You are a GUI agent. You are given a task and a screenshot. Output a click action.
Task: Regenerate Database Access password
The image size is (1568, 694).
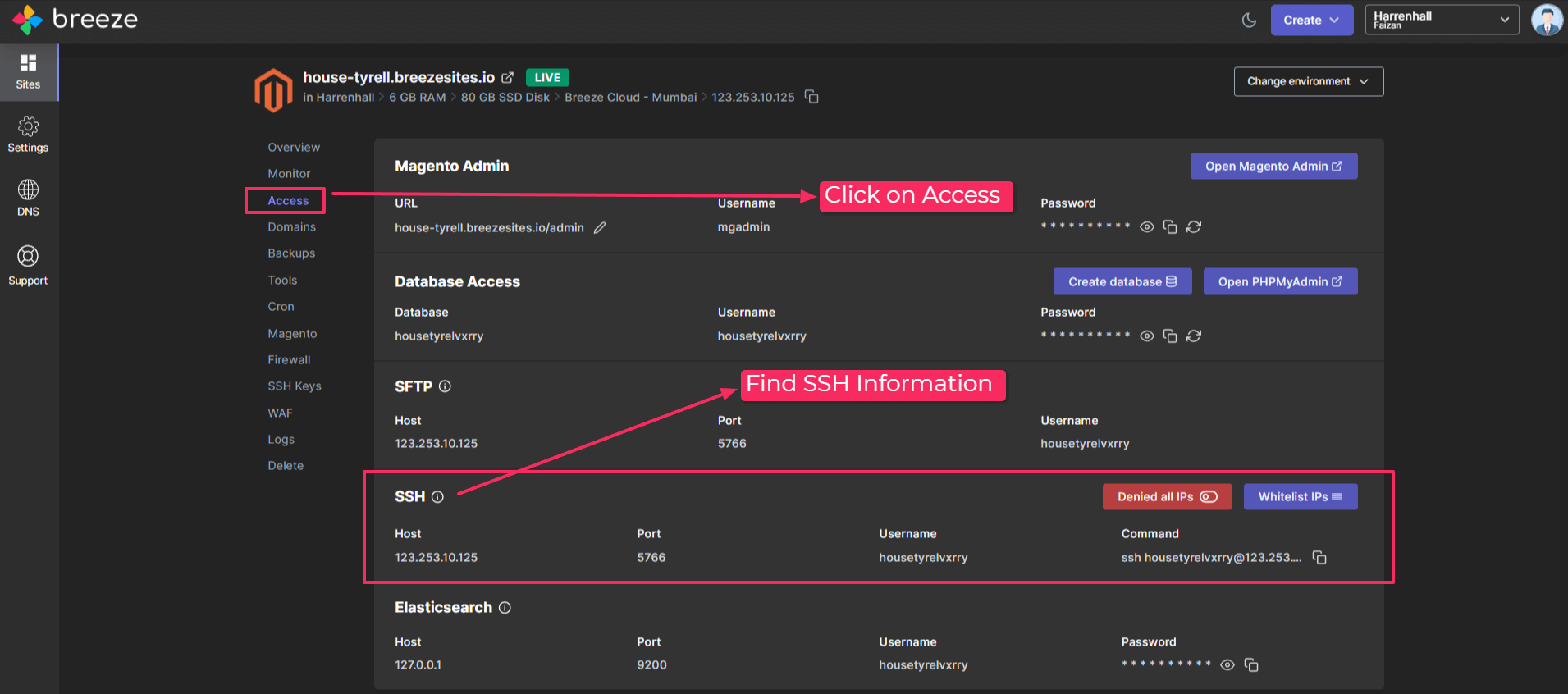(1194, 336)
